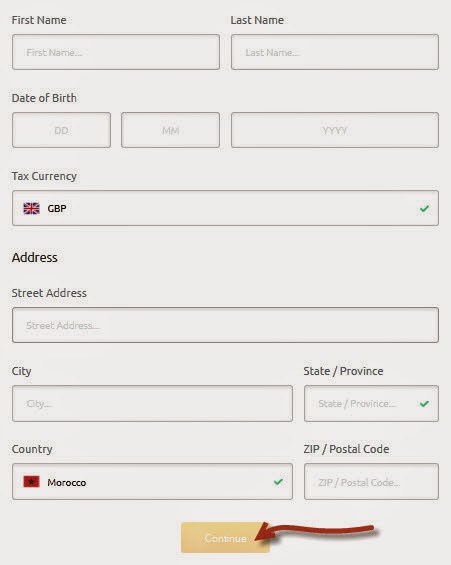The image size is (451, 565).
Task: Click the Continue button
Action: (x=226, y=538)
